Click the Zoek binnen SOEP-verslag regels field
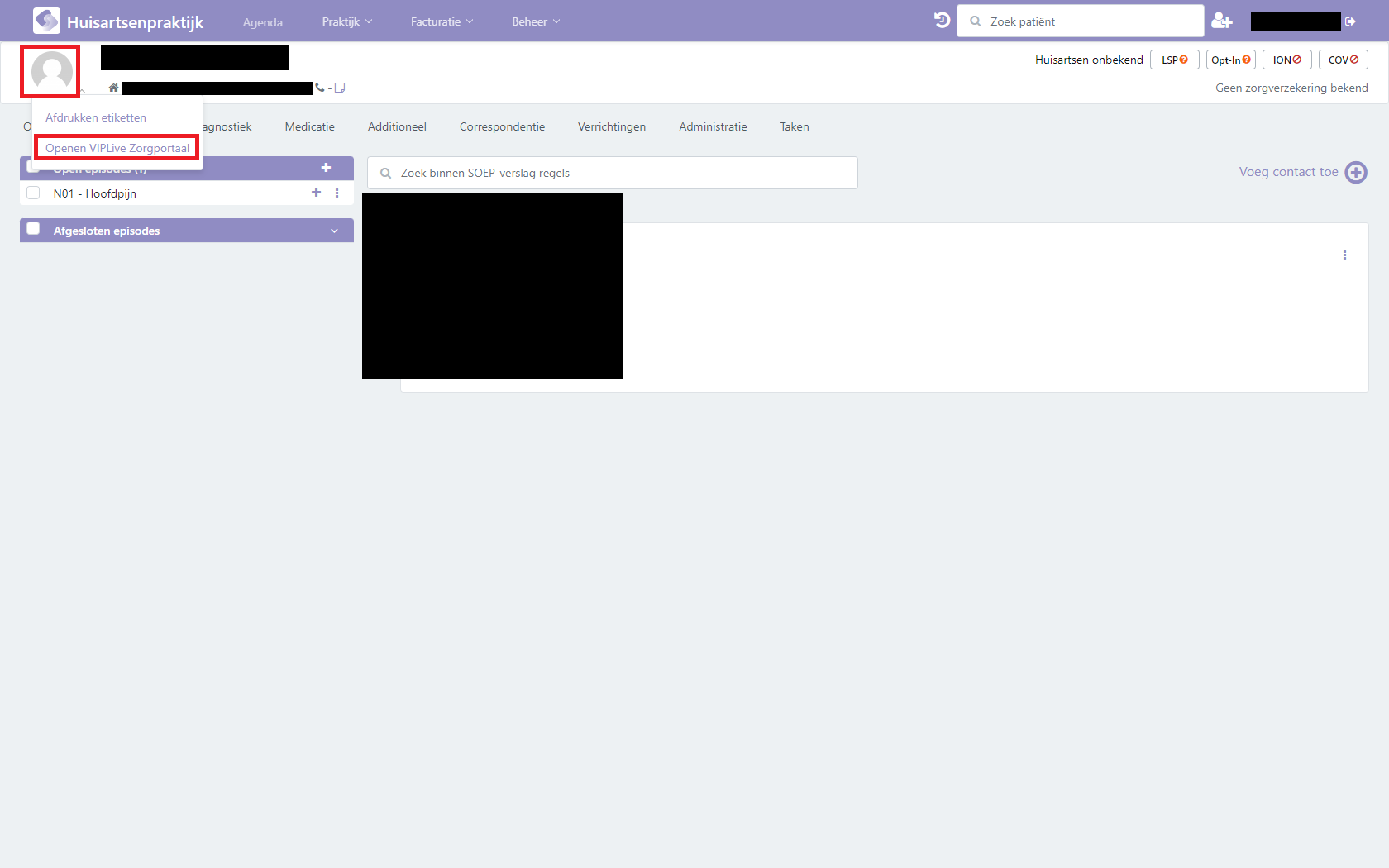Image resolution: width=1389 pixels, height=868 pixels. [613, 173]
